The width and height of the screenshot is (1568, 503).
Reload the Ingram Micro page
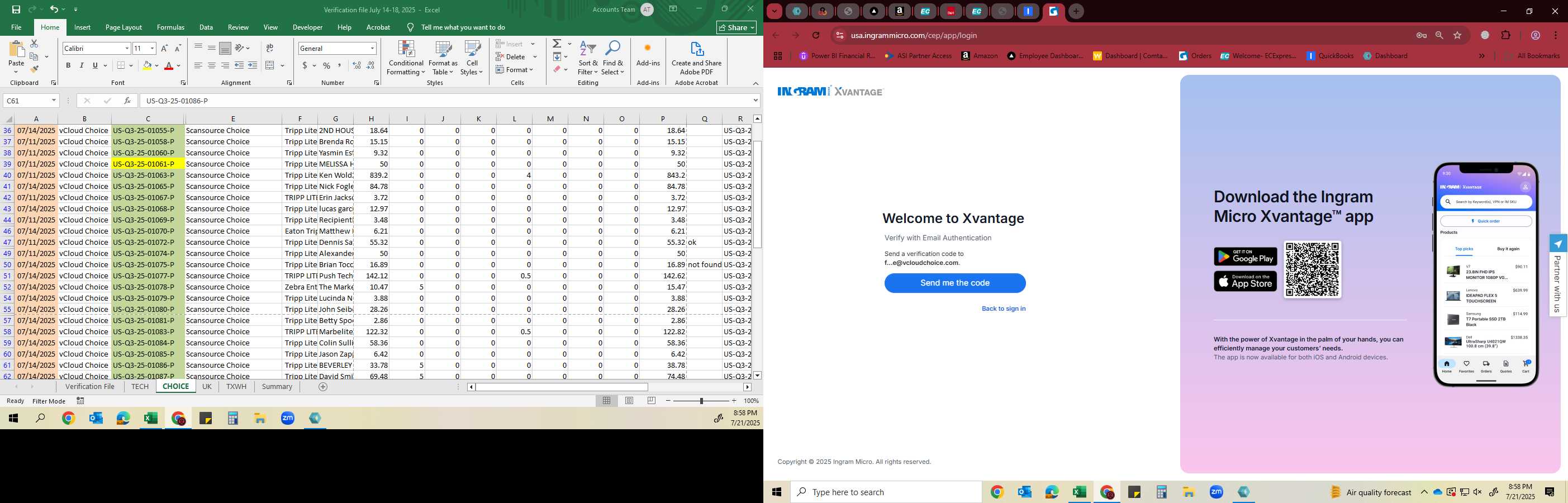pos(816,35)
